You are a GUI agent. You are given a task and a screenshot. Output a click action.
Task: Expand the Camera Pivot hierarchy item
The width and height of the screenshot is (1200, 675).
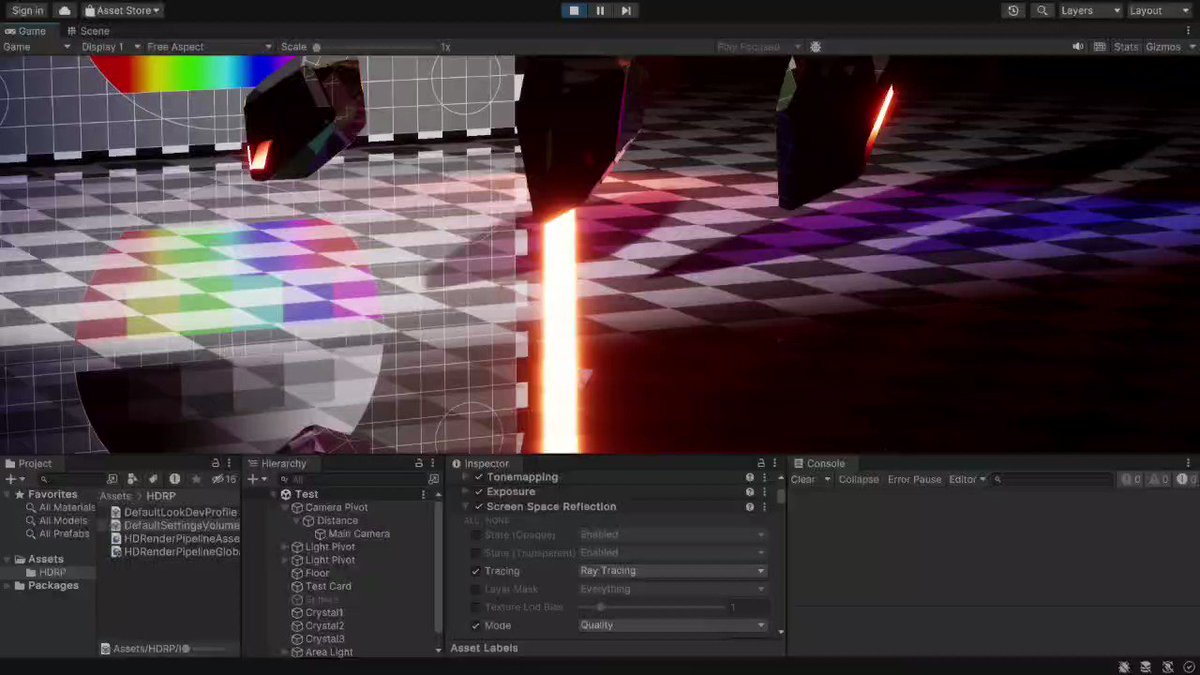286,507
